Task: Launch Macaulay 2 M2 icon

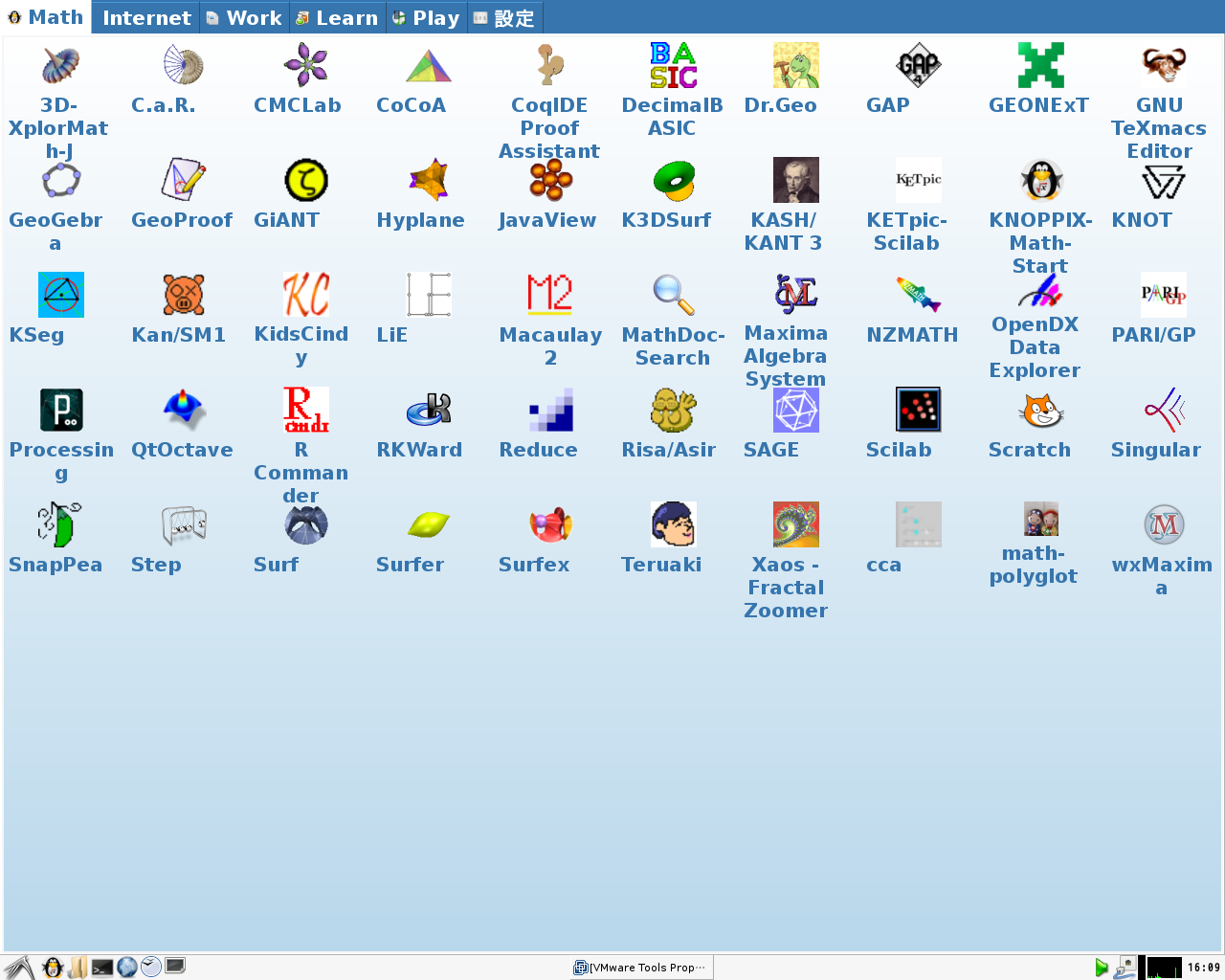Action: point(551,295)
